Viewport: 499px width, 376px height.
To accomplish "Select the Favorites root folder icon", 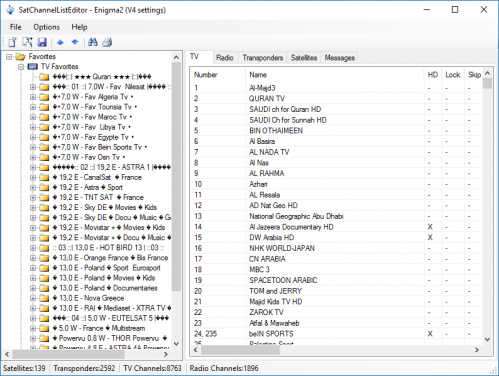I will (x=21, y=57).
